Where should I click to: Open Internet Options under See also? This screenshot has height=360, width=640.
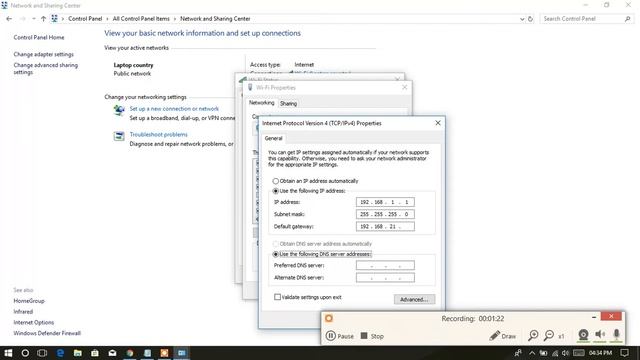click(33, 322)
